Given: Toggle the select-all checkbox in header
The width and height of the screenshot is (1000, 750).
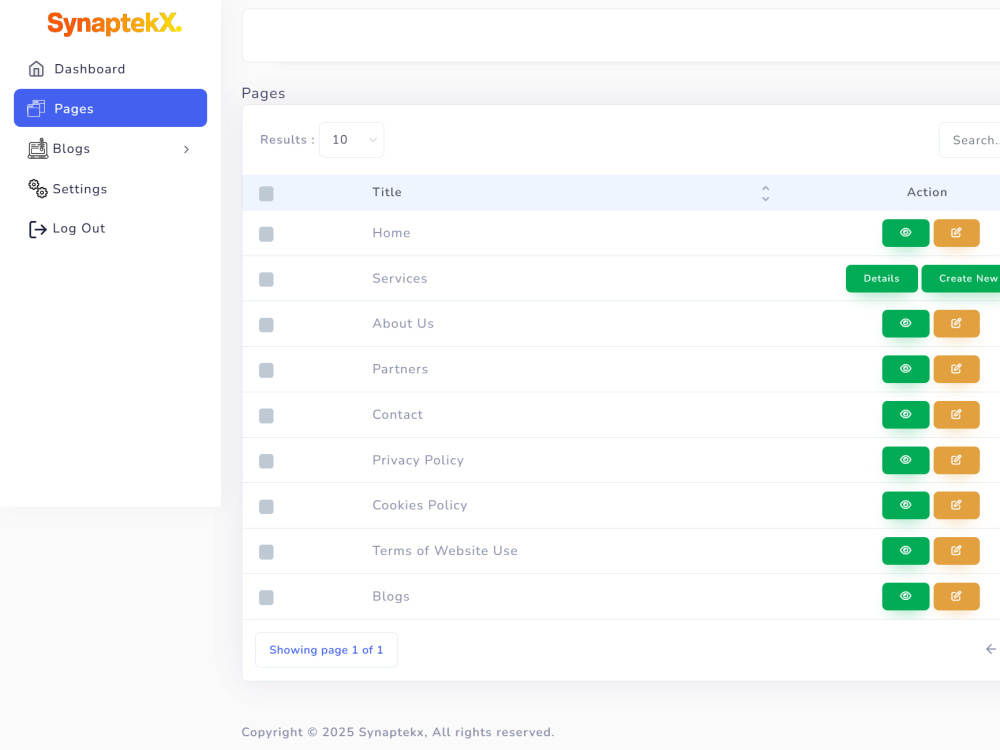Looking at the screenshot, I should click(x=267, y=194).
